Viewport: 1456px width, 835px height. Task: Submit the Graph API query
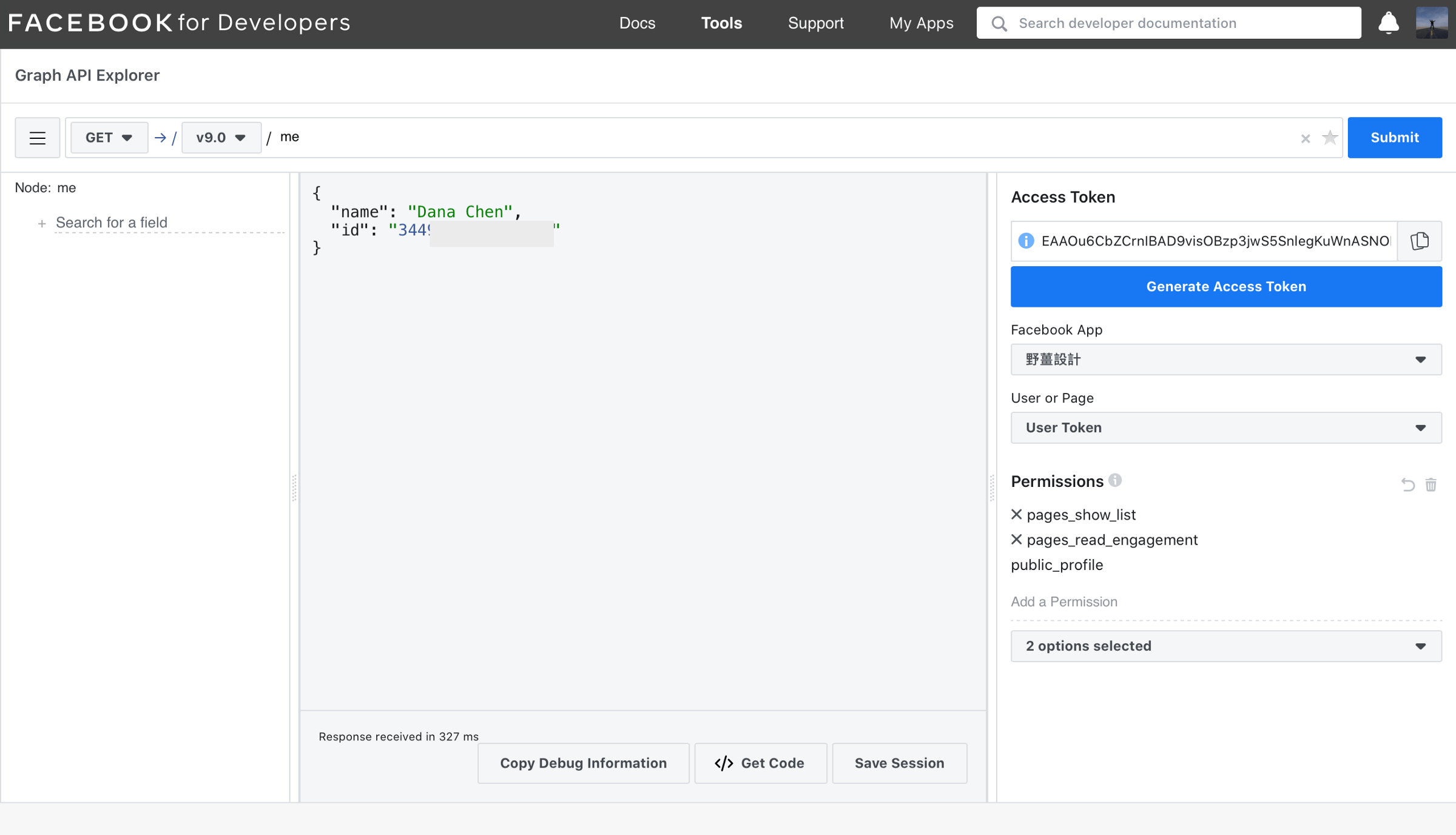[x=1394, y=138]
